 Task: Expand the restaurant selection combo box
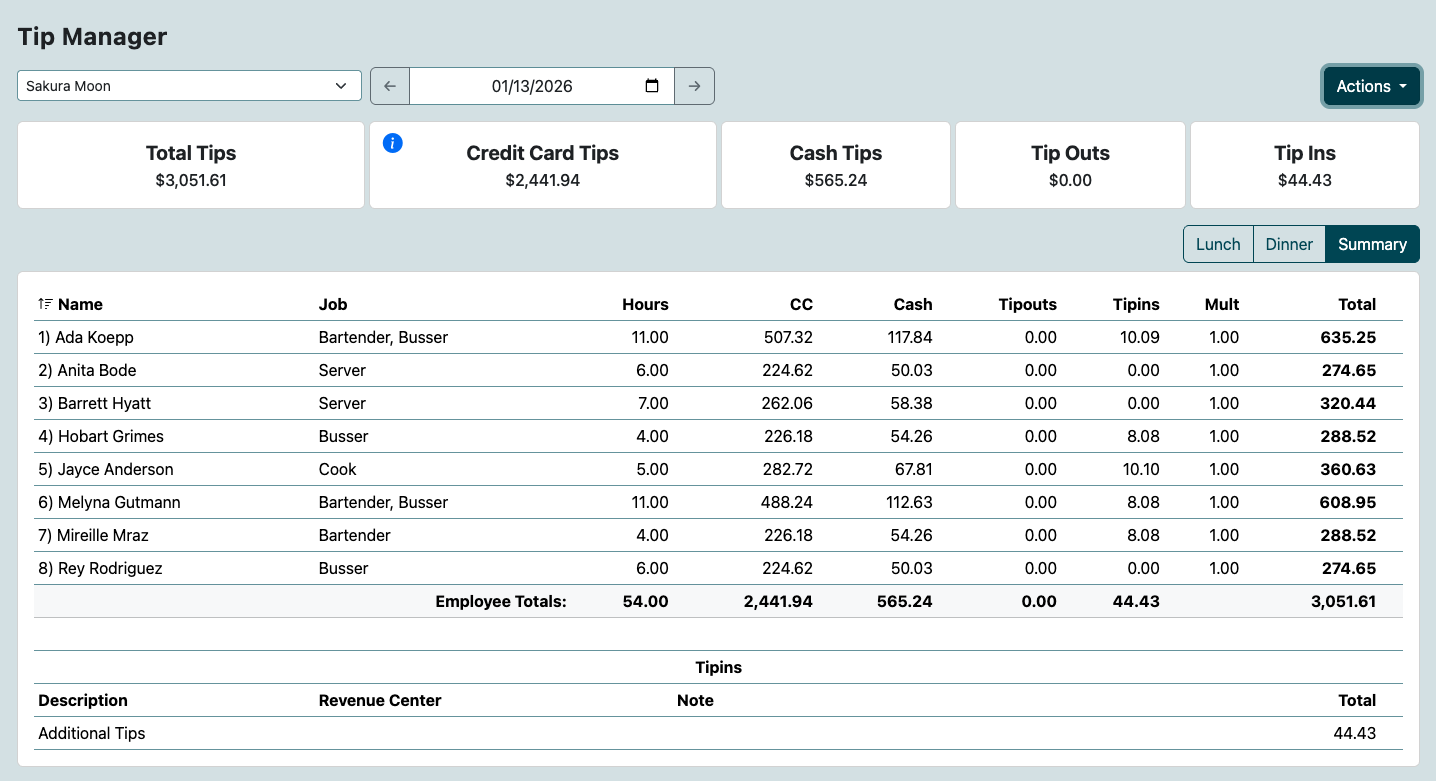pyautogui.click(x=189, y=86)
